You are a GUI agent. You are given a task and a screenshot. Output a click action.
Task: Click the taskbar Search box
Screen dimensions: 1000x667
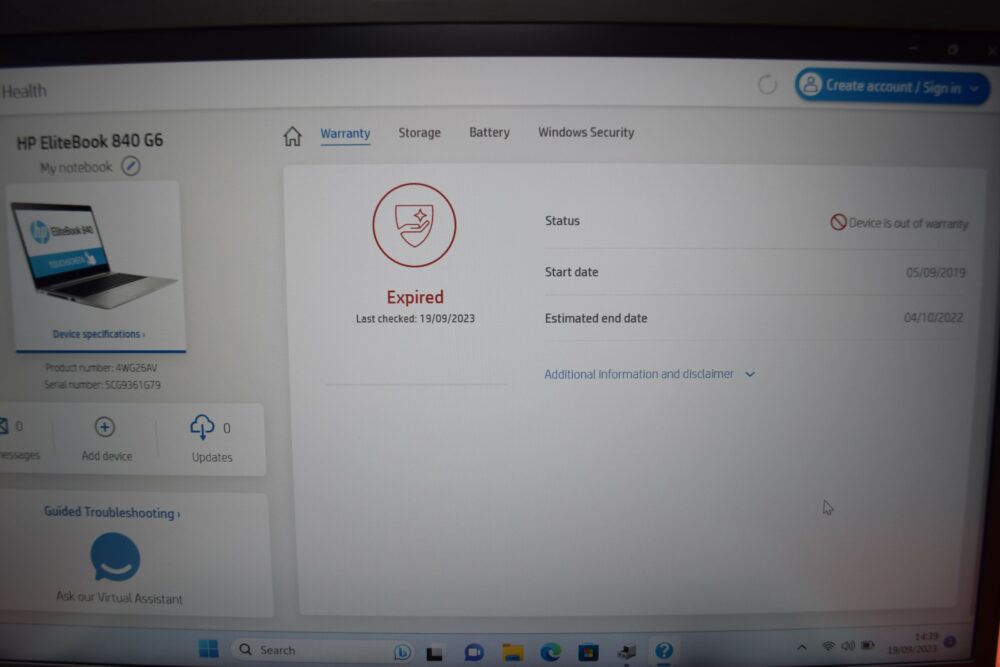[x=322, y=650]
